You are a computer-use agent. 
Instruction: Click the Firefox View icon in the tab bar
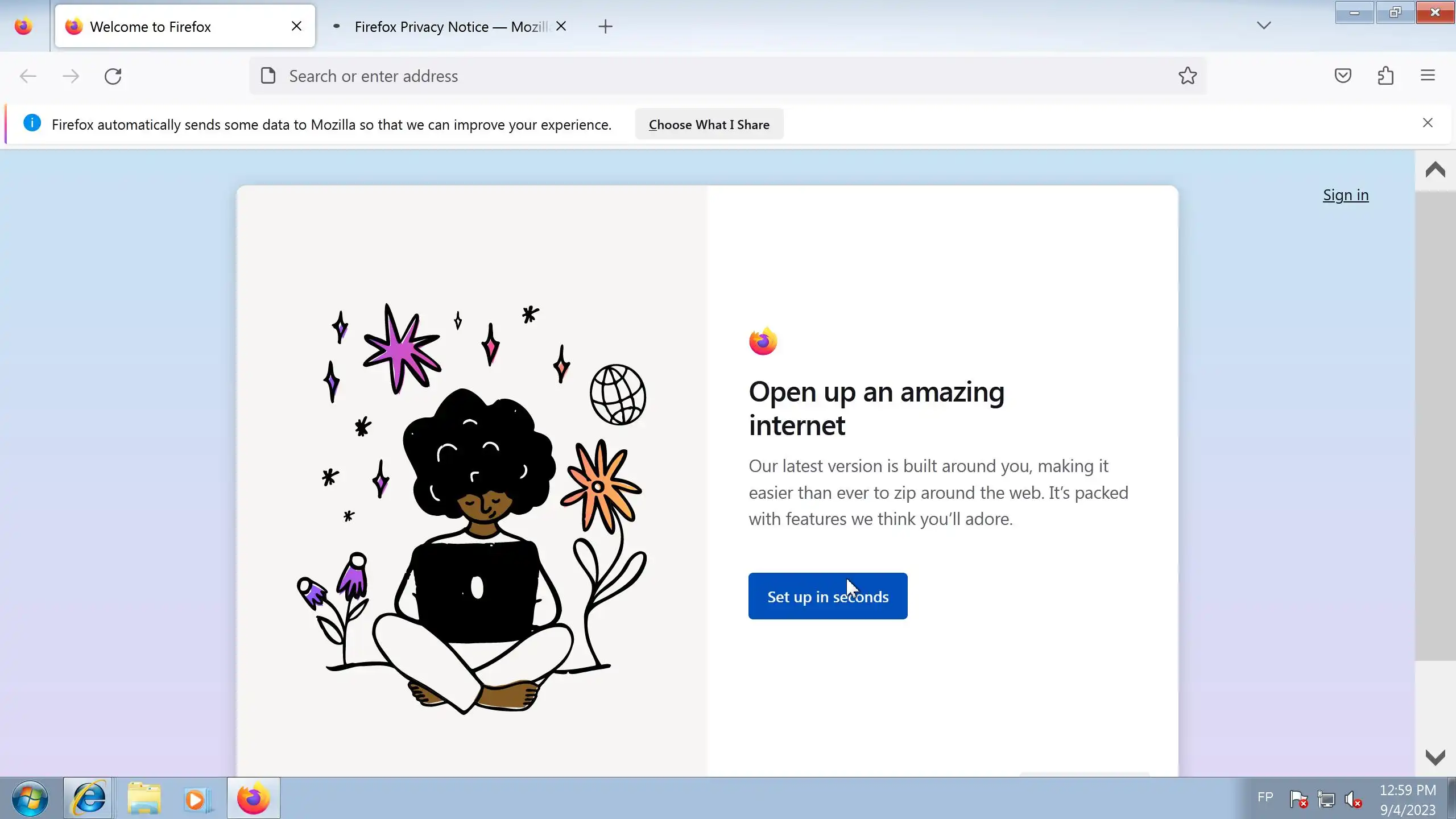[23, 26]
